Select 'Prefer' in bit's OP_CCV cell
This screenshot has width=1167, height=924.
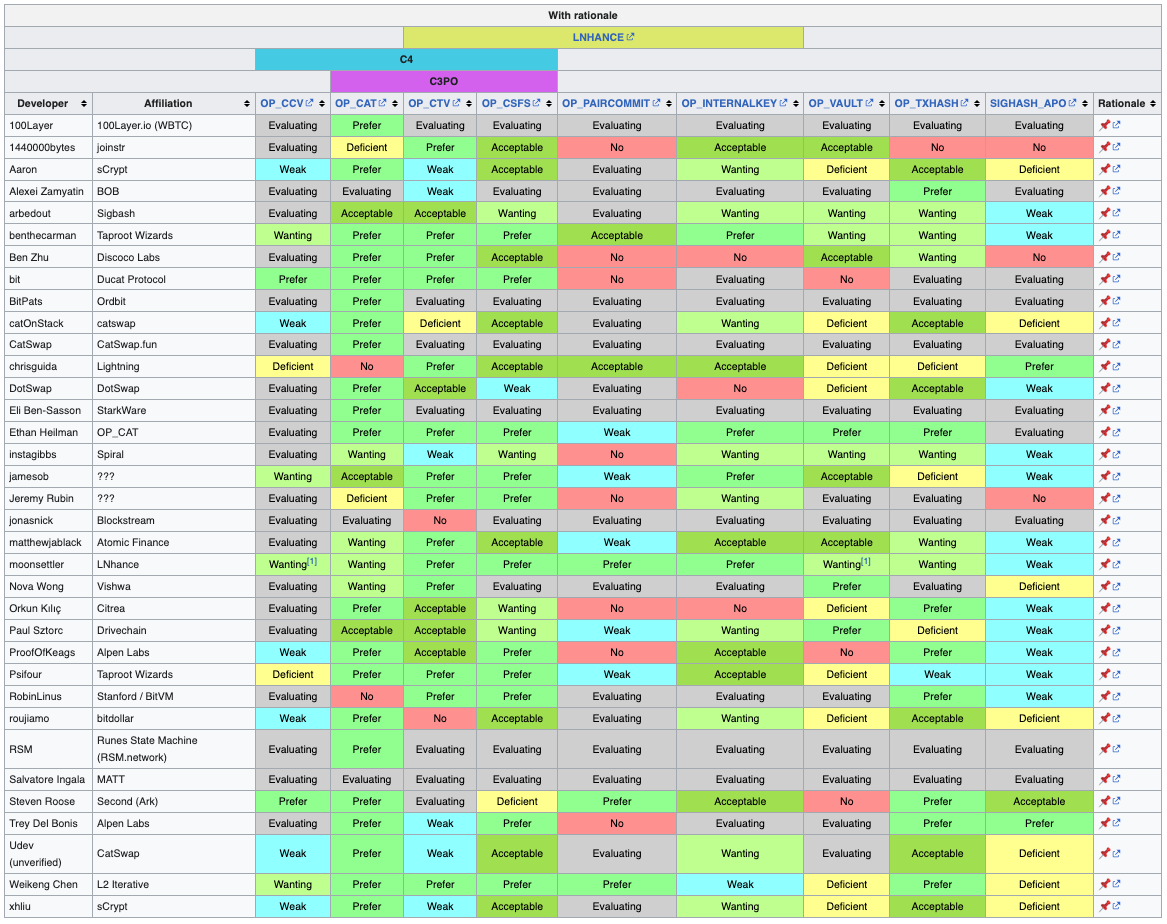pyautogui.click(x=292, y=279)
